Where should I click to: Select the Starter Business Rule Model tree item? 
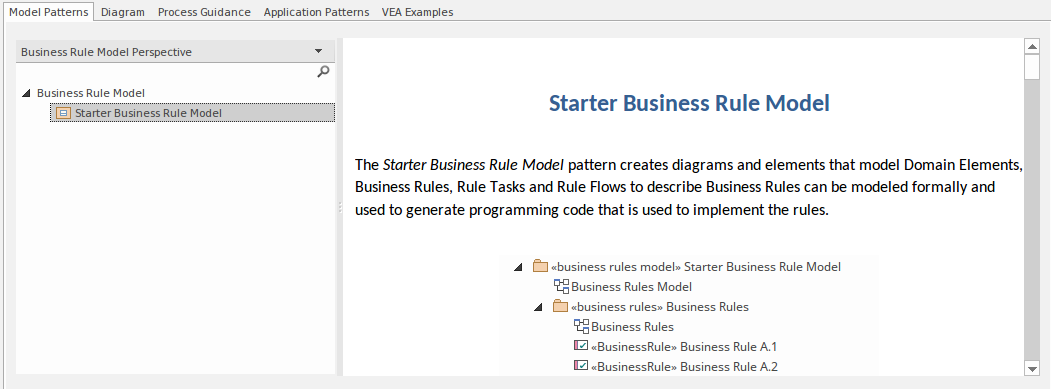(x=192, y=113)
